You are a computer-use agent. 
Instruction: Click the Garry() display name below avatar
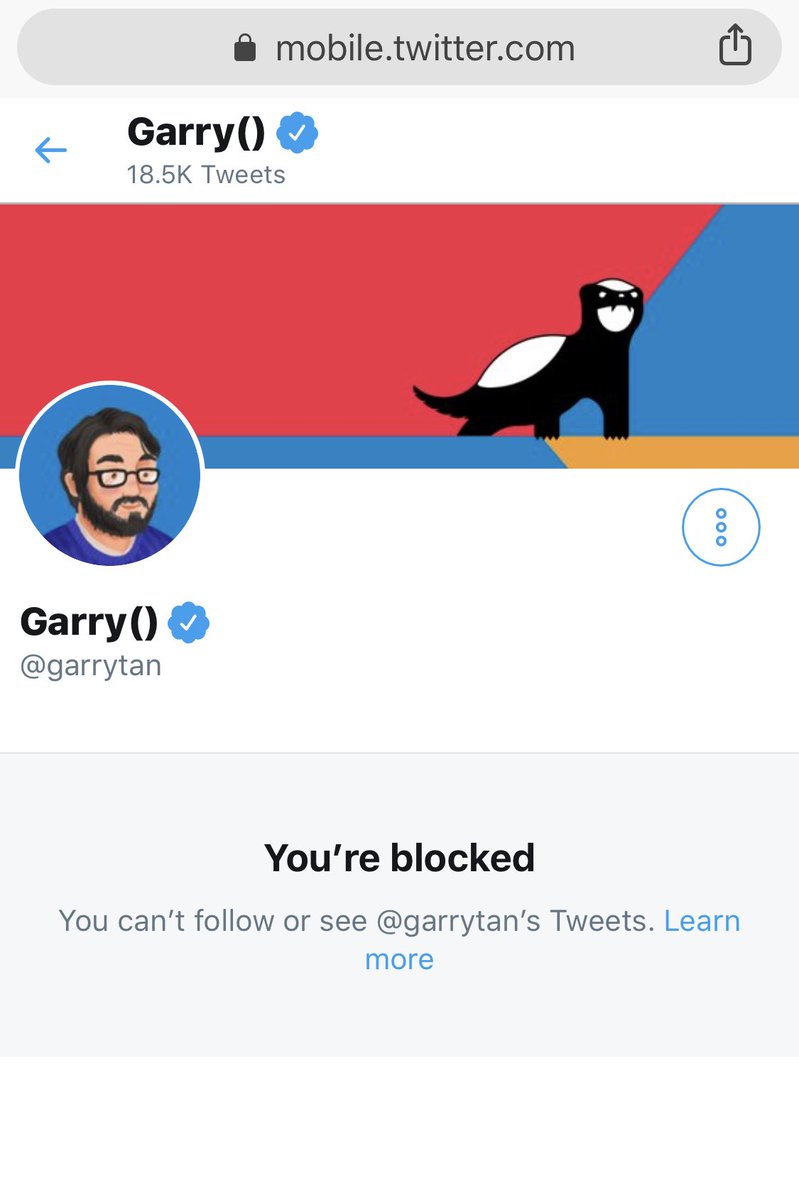point(89,622)
